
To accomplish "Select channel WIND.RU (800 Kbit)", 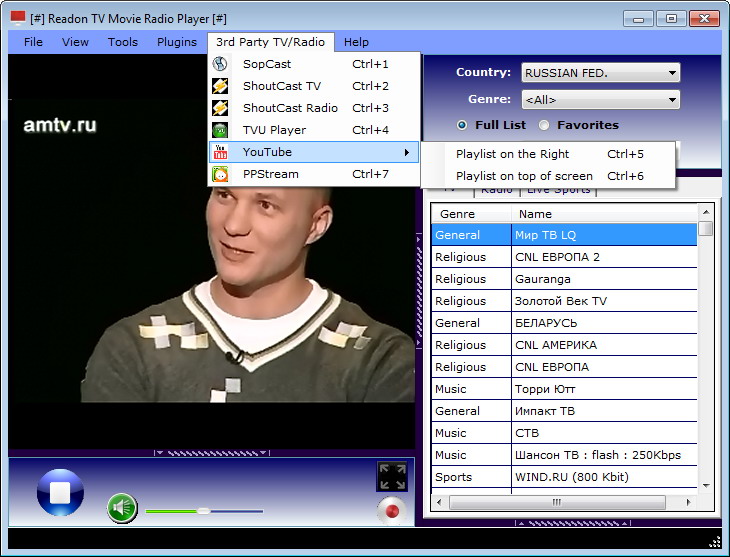I will (x=564, y=477).
